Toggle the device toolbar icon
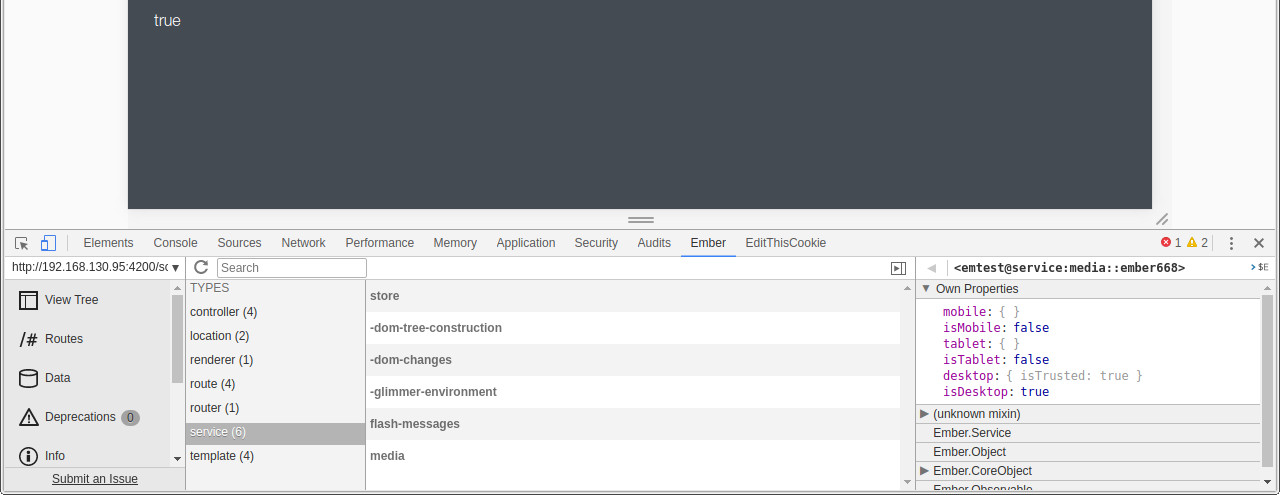This screenshot has height=495, width=1280. 48,243
